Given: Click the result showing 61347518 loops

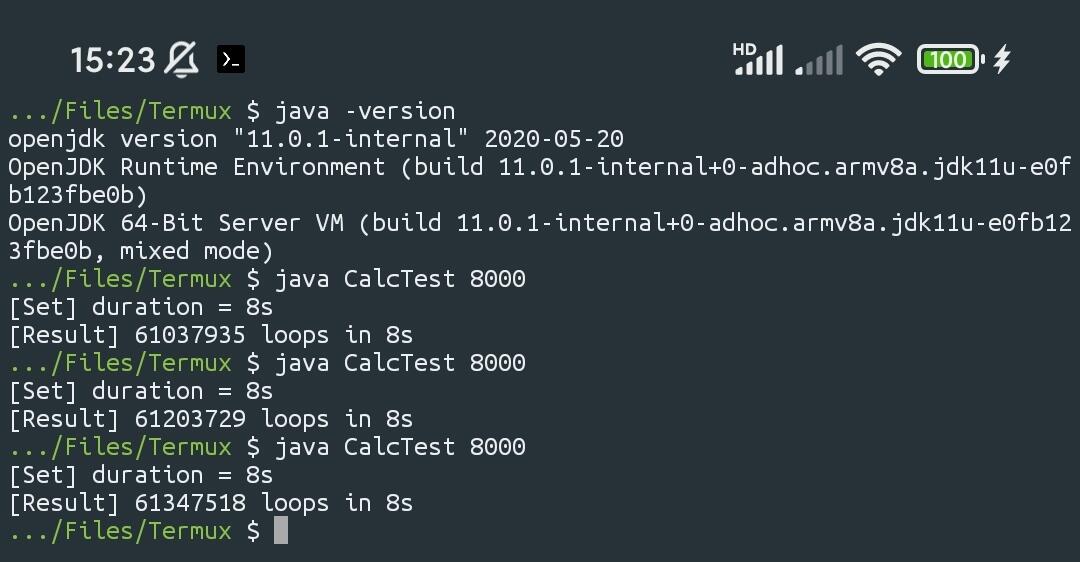Looking at the screenshot, I should click(210, 503).
